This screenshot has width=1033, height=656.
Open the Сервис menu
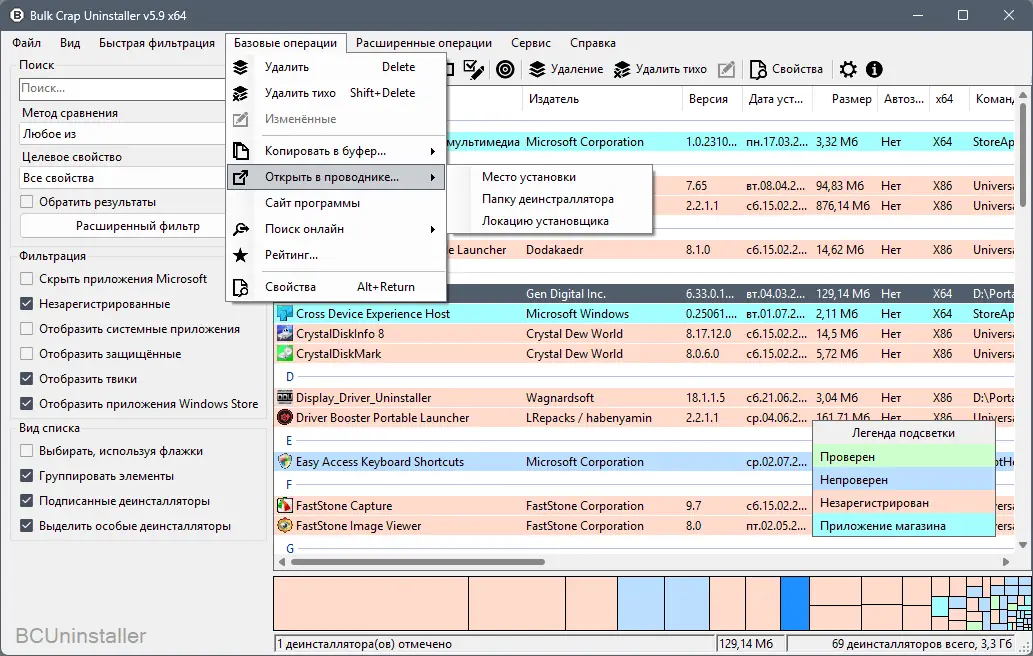point(531,43)
